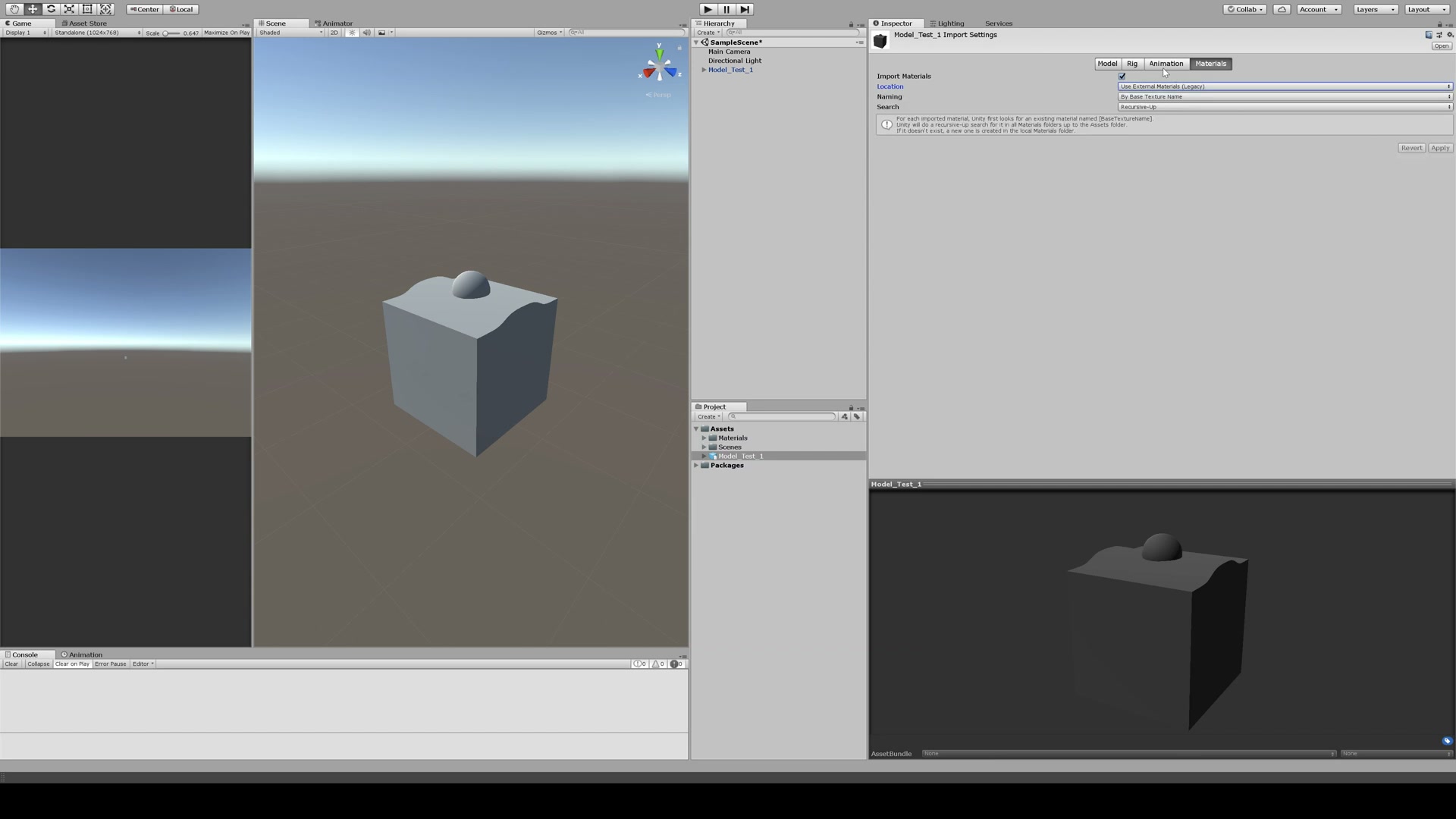Screen dimensions: 1456x819
Task: Switch to the Animation import tab
Action: [1166, 64]
